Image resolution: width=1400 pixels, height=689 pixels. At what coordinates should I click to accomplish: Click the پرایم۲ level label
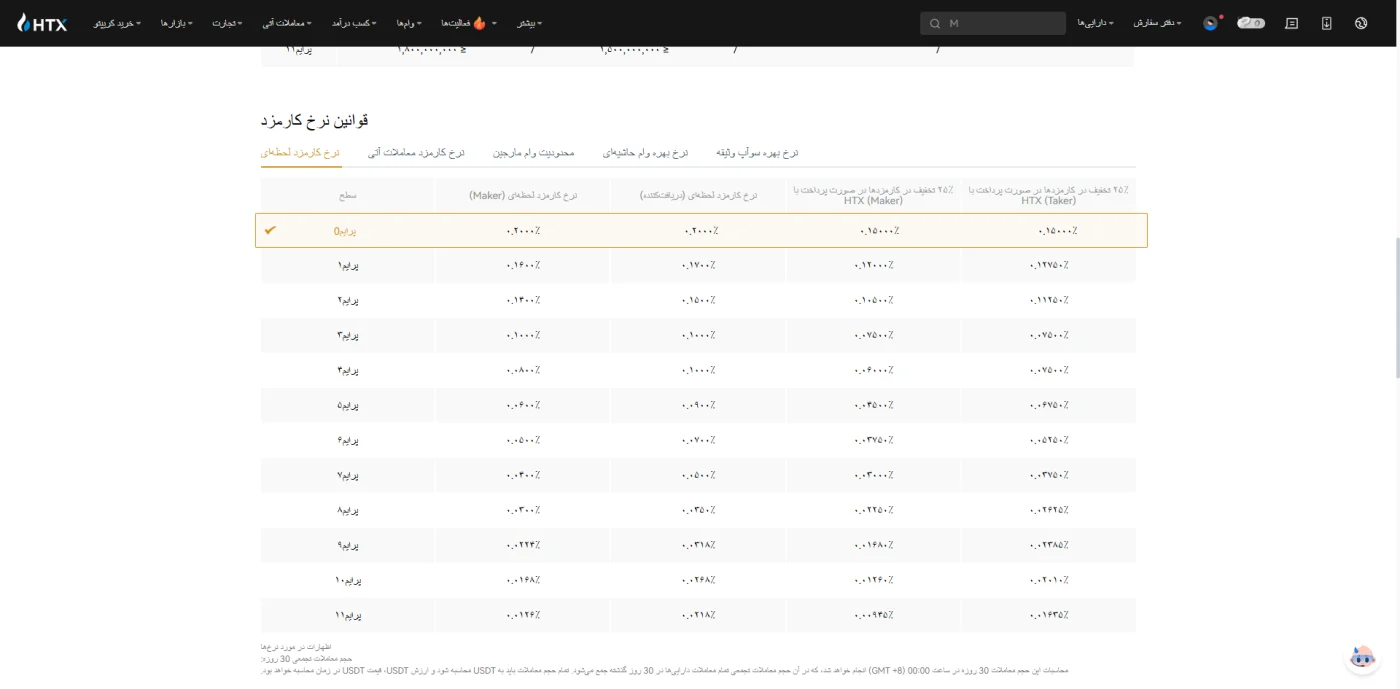(347, 300)
